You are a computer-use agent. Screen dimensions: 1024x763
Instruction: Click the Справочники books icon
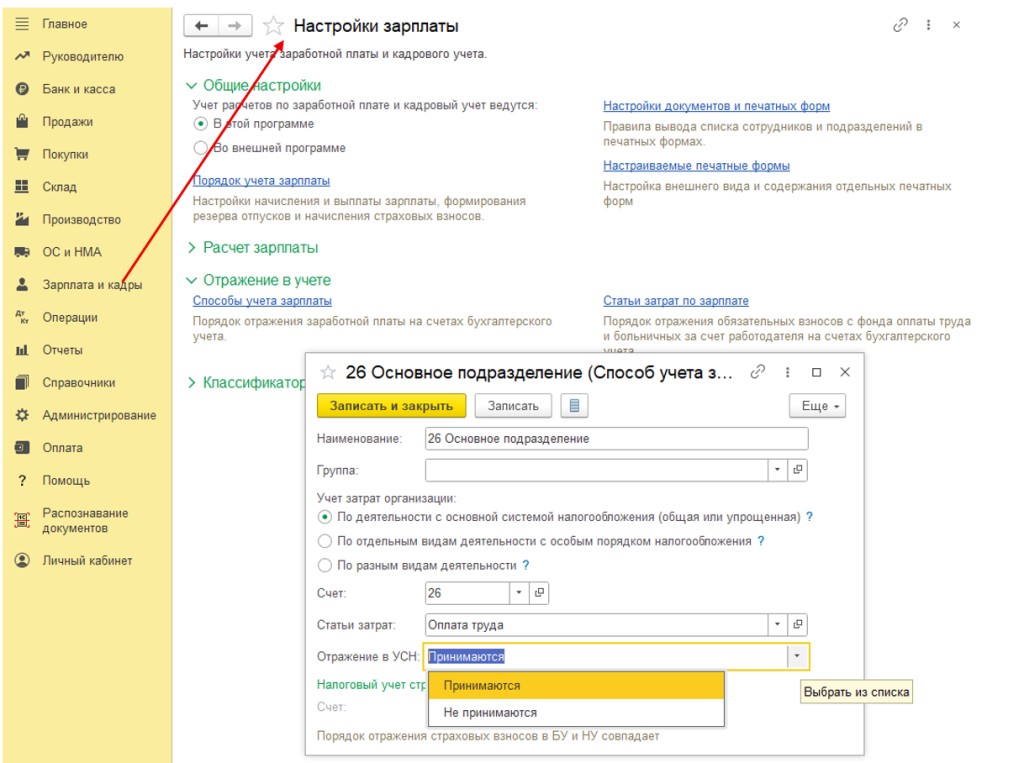(22, 382)
